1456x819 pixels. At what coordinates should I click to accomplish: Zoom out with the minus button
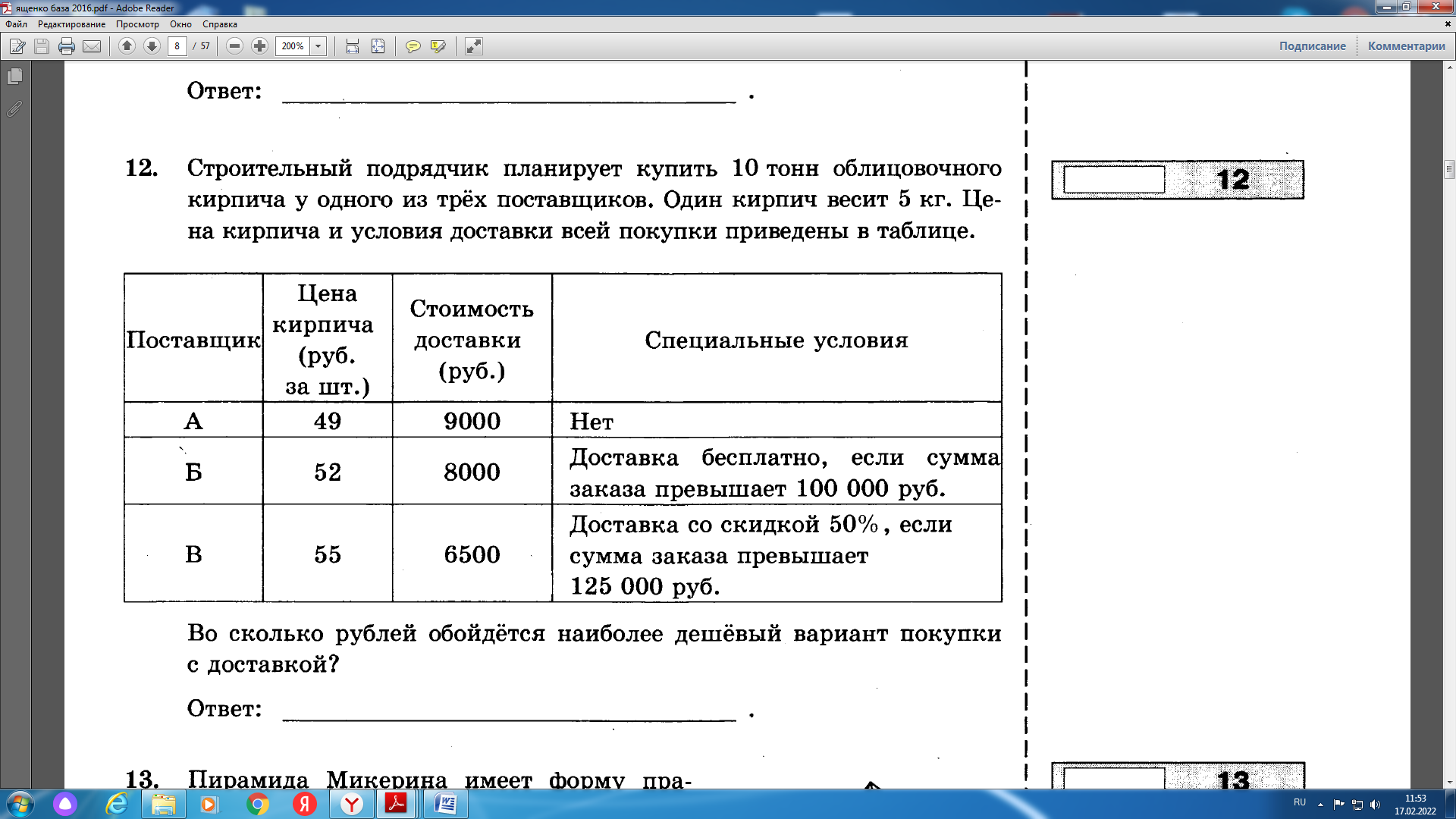[x=235, y=46]
